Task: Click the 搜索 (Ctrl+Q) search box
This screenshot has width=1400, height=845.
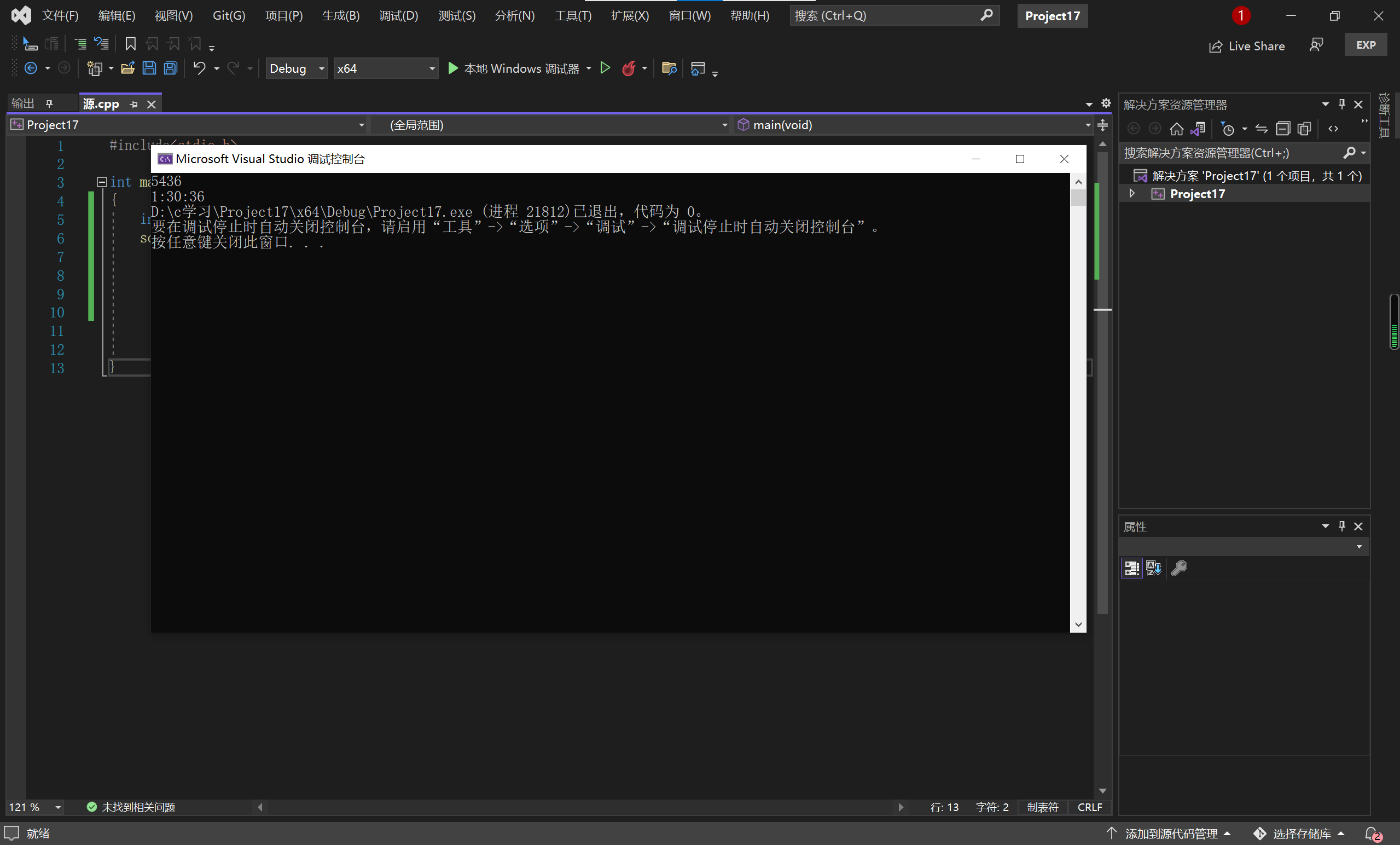Action: click(886, 16)
